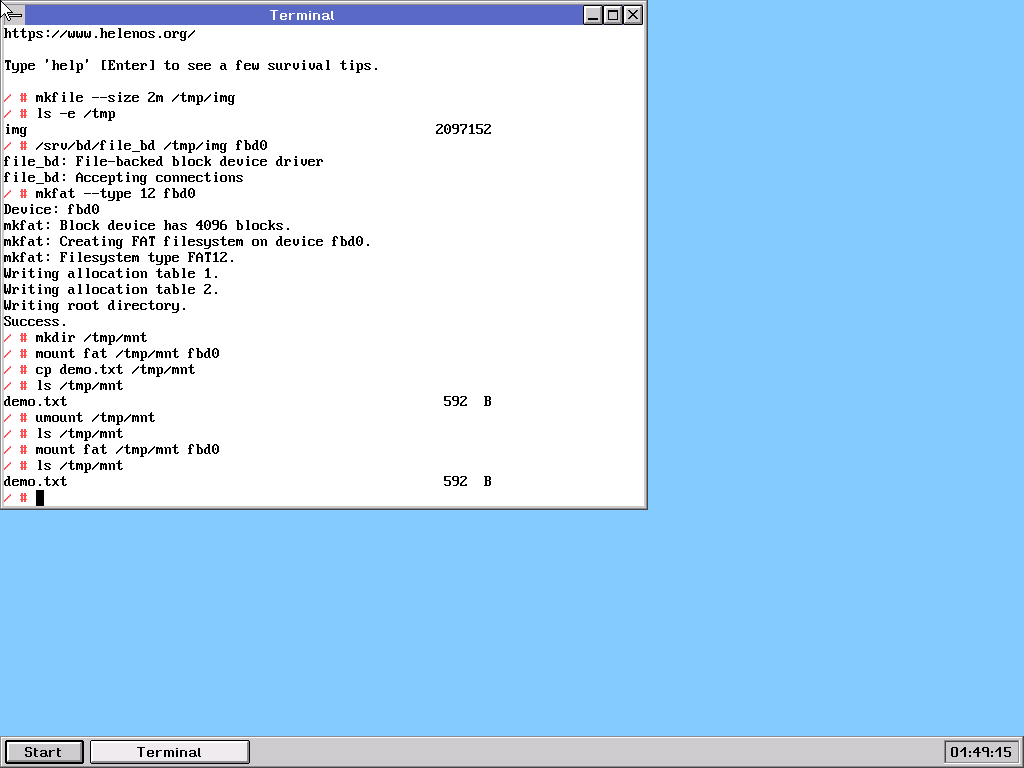Click the 'mkfile --size 2m /tmp/img' command line
This screenshot has width=1024, height=768.
tap(135, 98)
